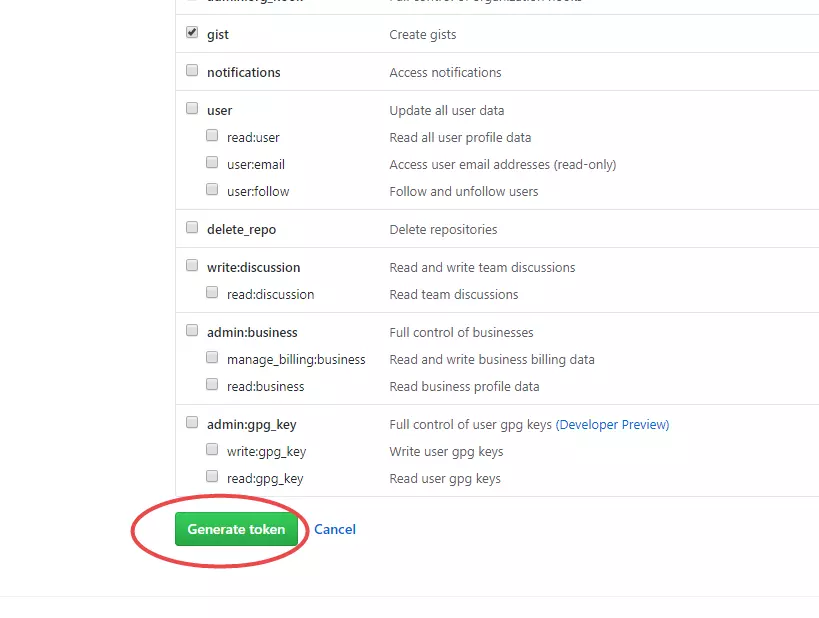
Task: Enable the read:user permission
Action: coord(211,134)
